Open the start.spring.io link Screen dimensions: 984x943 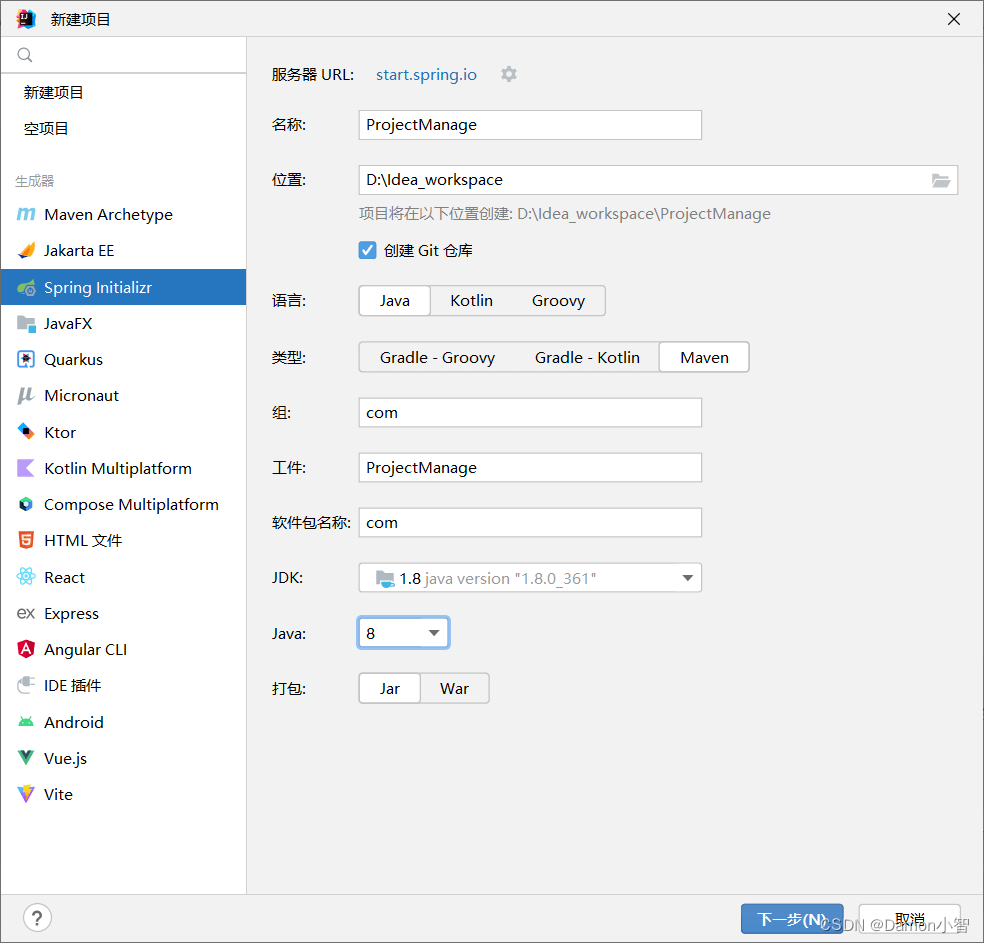tap(426, 74)
